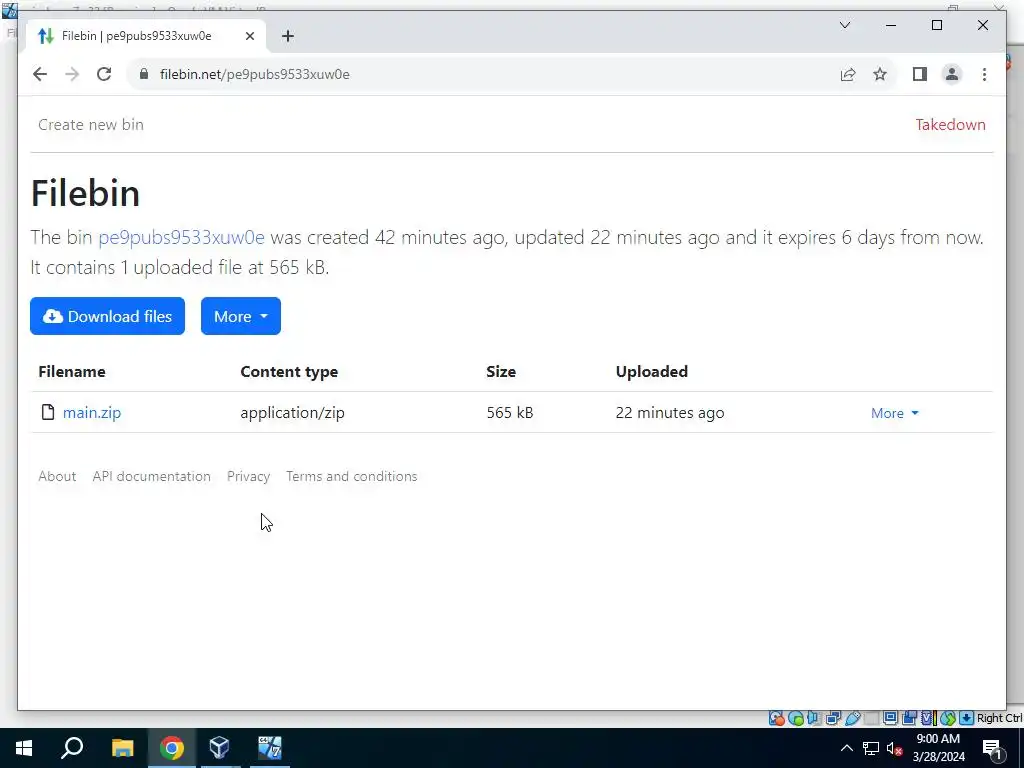
Task: Expand the blue More dropdown button
Action: pyautogui.click(x=241, y=316)
